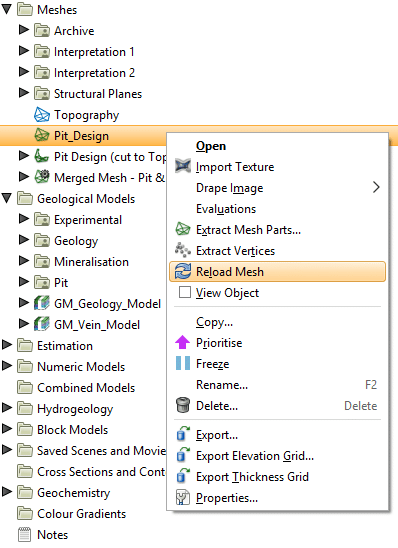Click the Import Texture icon
This screenshot has width=398, height=548.
tap(183, 167)
